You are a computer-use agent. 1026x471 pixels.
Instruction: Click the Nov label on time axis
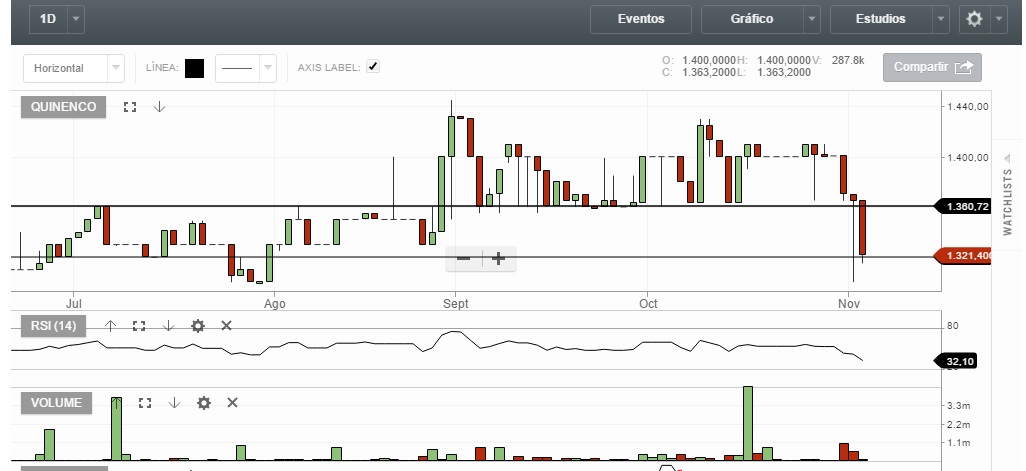849,304
